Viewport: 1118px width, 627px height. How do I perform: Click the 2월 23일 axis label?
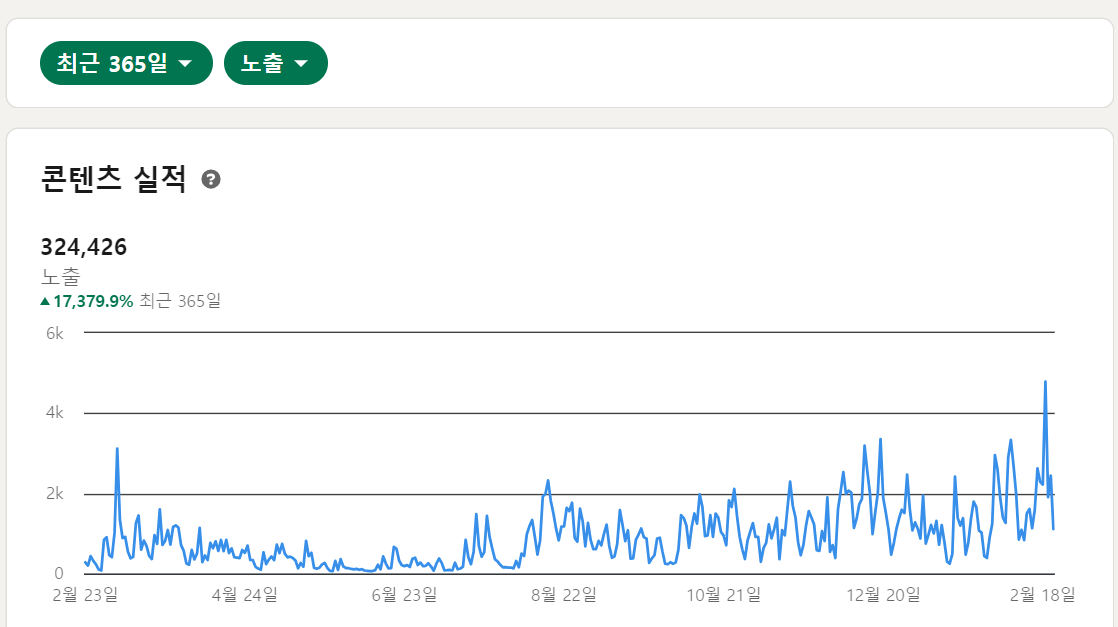click(85, 595)
